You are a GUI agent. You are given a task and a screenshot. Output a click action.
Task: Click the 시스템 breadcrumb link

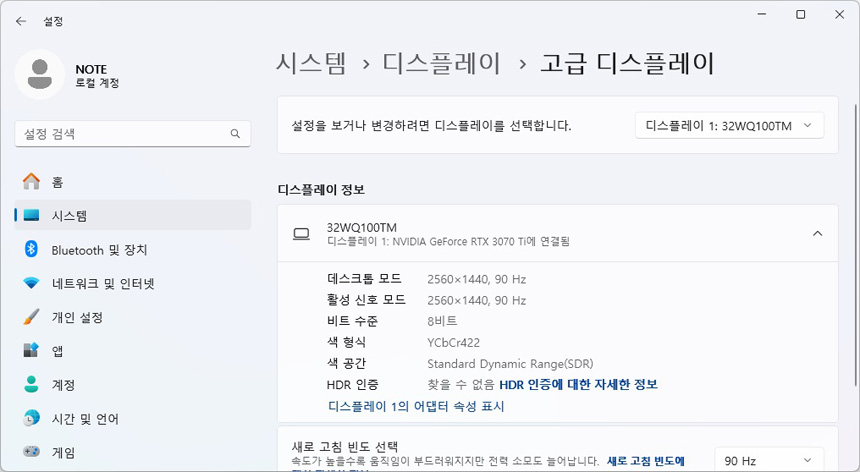coord(311,64)
